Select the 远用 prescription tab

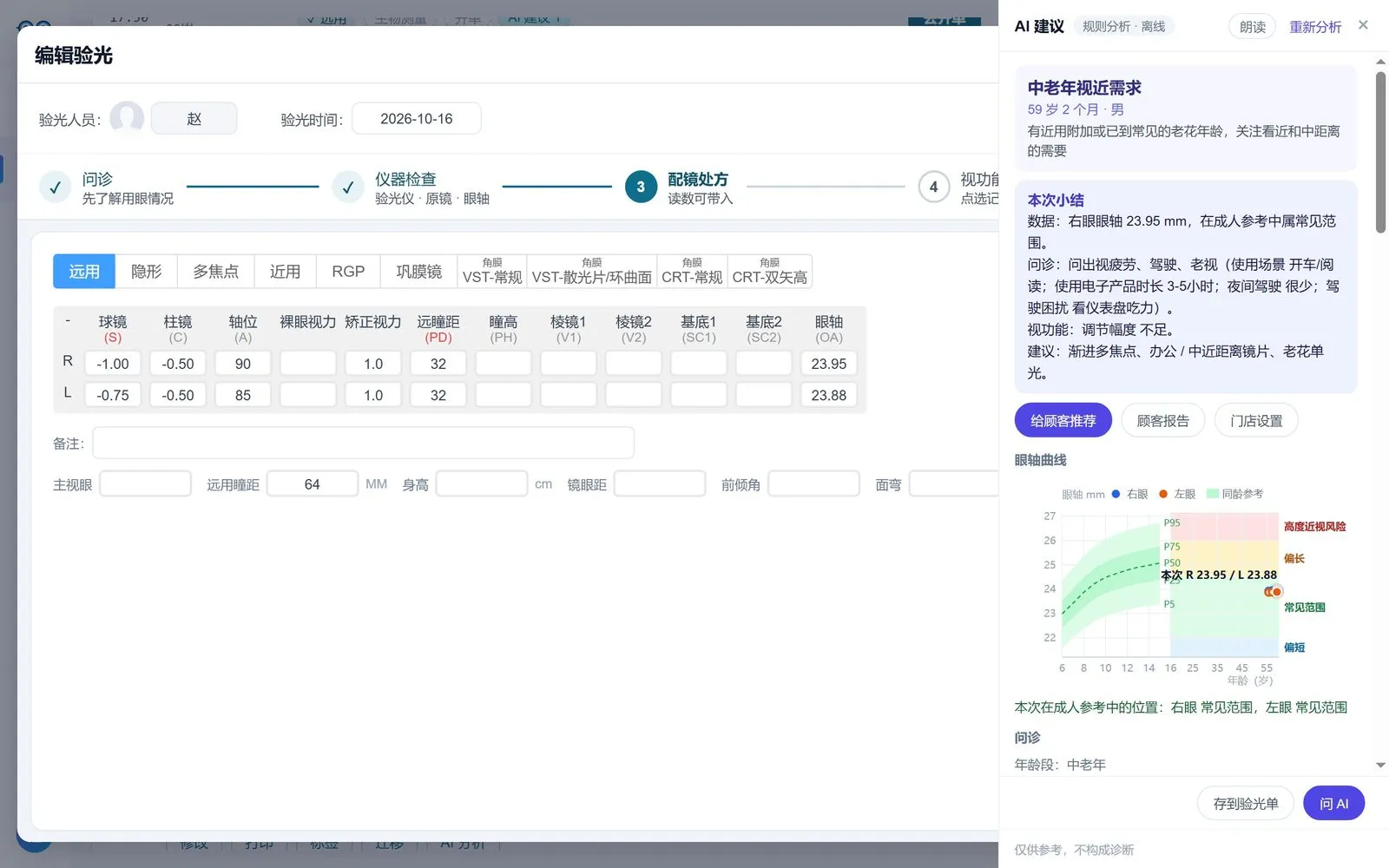[x=84, y=271]
